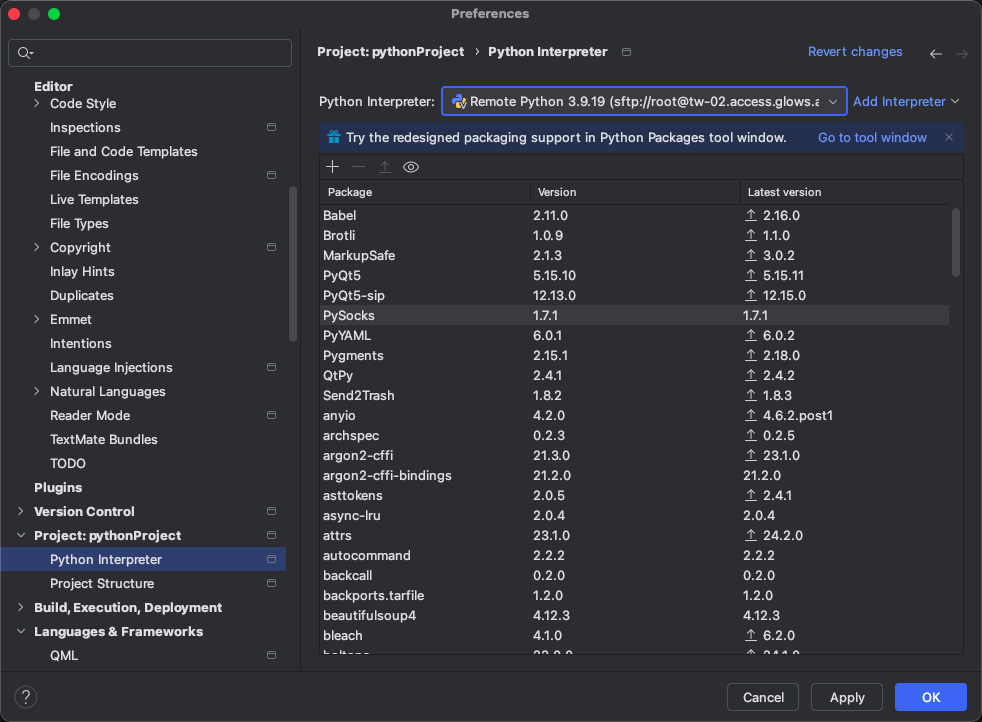The width and height of the screenshot is (982, 722).
Task: Sort by Version column header
Action: pyautogui.click(x=635, y=192)
